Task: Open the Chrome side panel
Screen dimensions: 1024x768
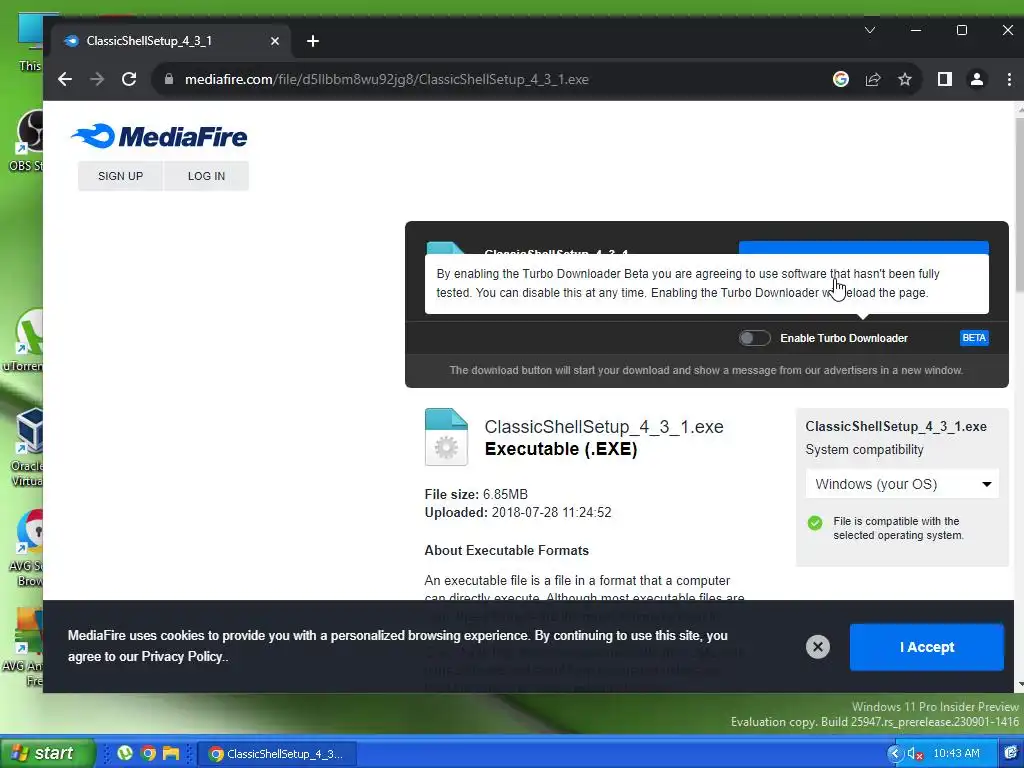Action: (x=944, y=80)
